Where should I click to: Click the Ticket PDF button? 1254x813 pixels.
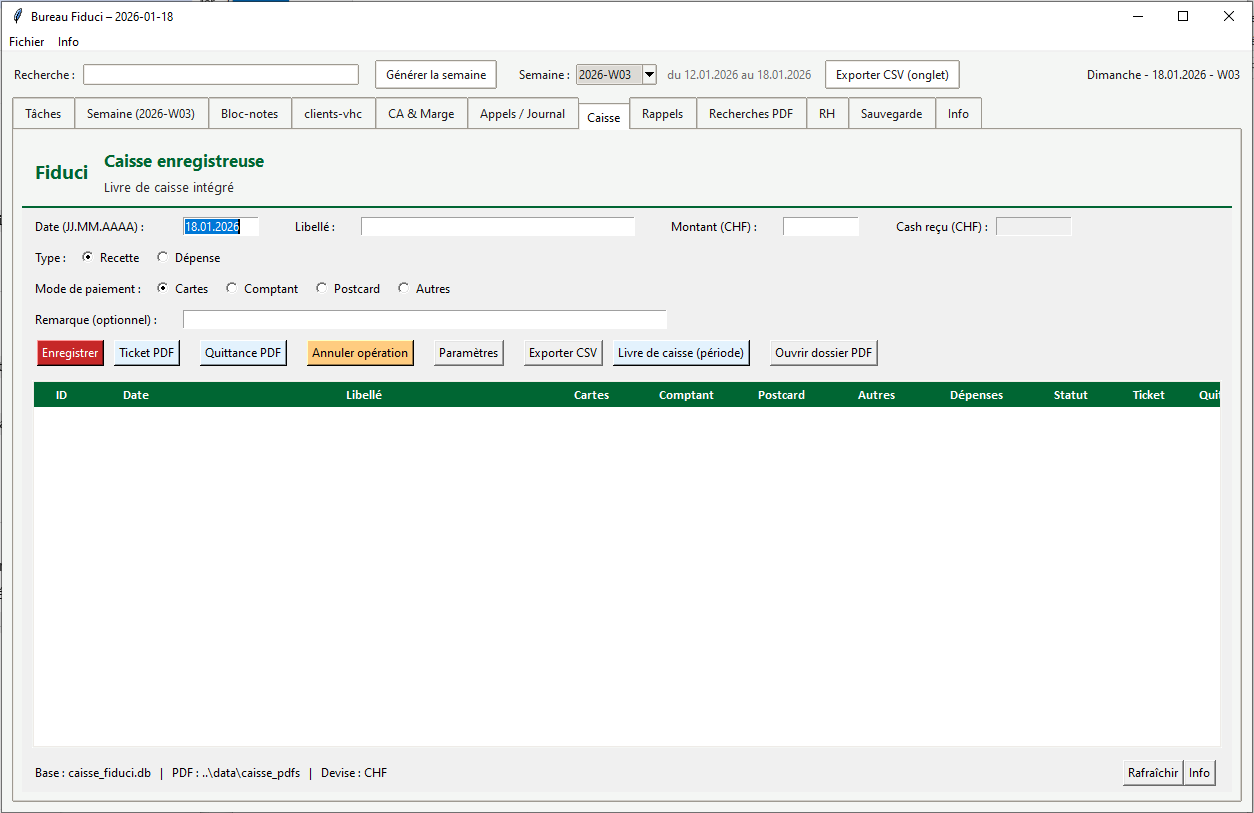tap(146, 353)
